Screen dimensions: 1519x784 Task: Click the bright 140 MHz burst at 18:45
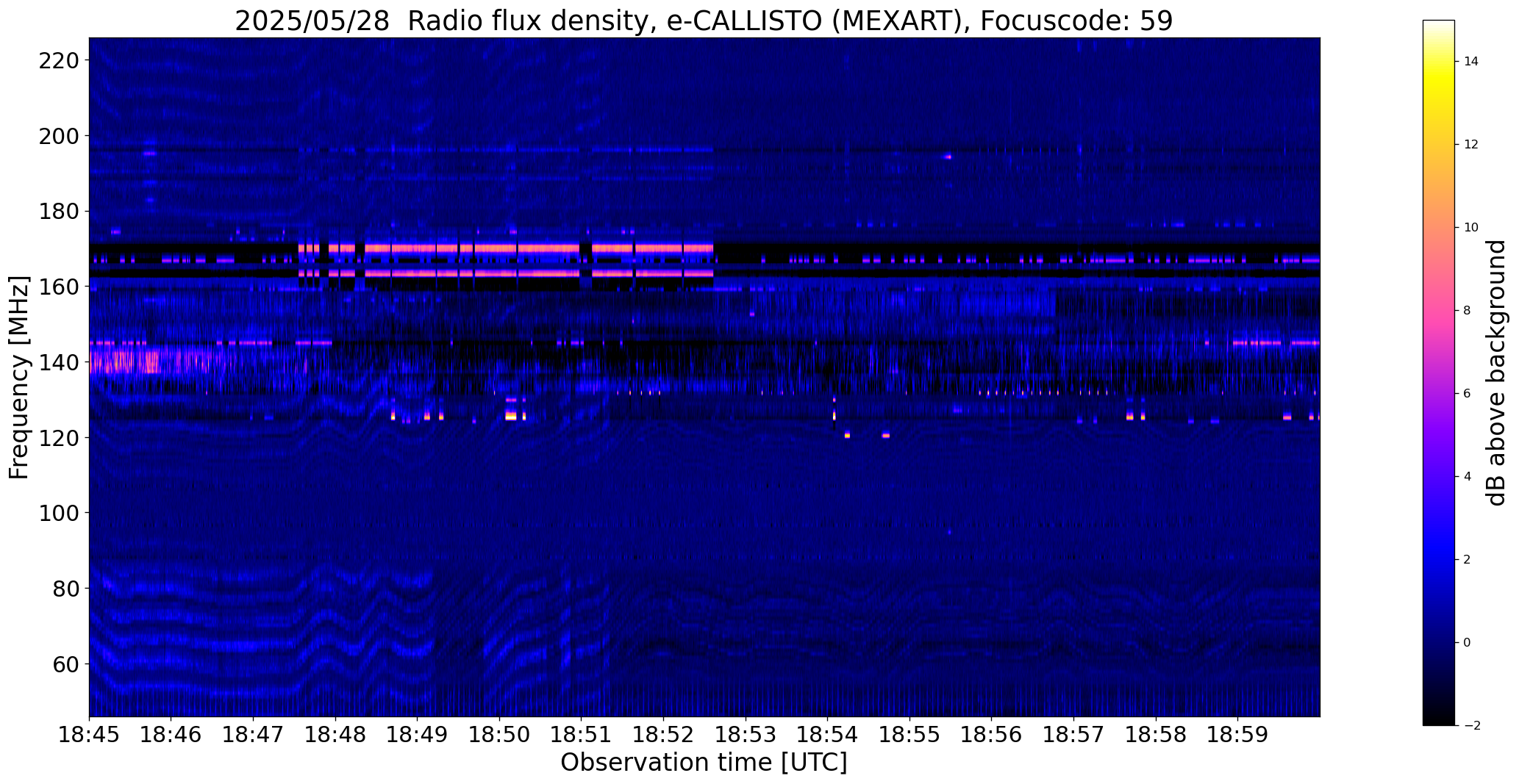coord(124,362)
